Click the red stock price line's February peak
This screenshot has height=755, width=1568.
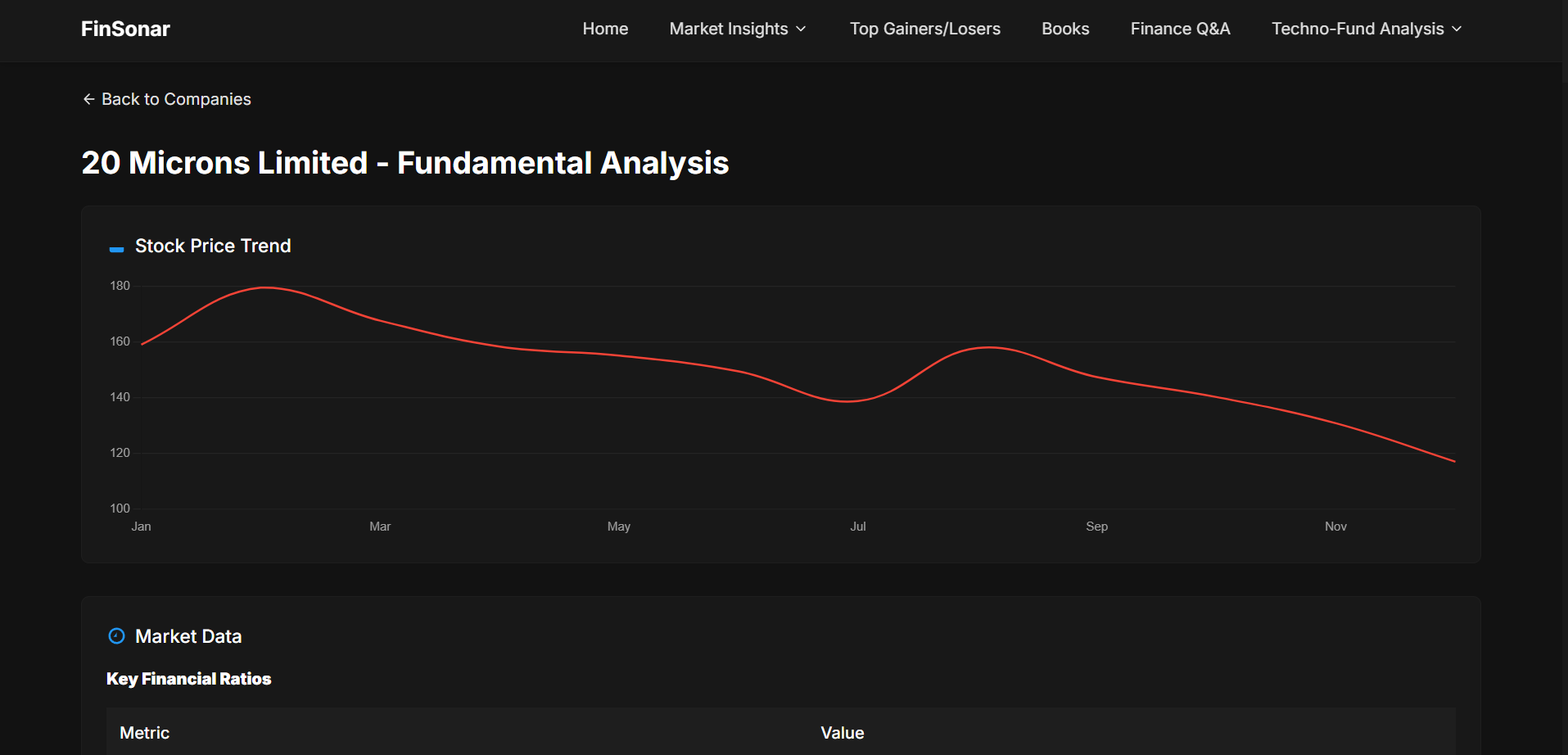click(x=264, y=287)
